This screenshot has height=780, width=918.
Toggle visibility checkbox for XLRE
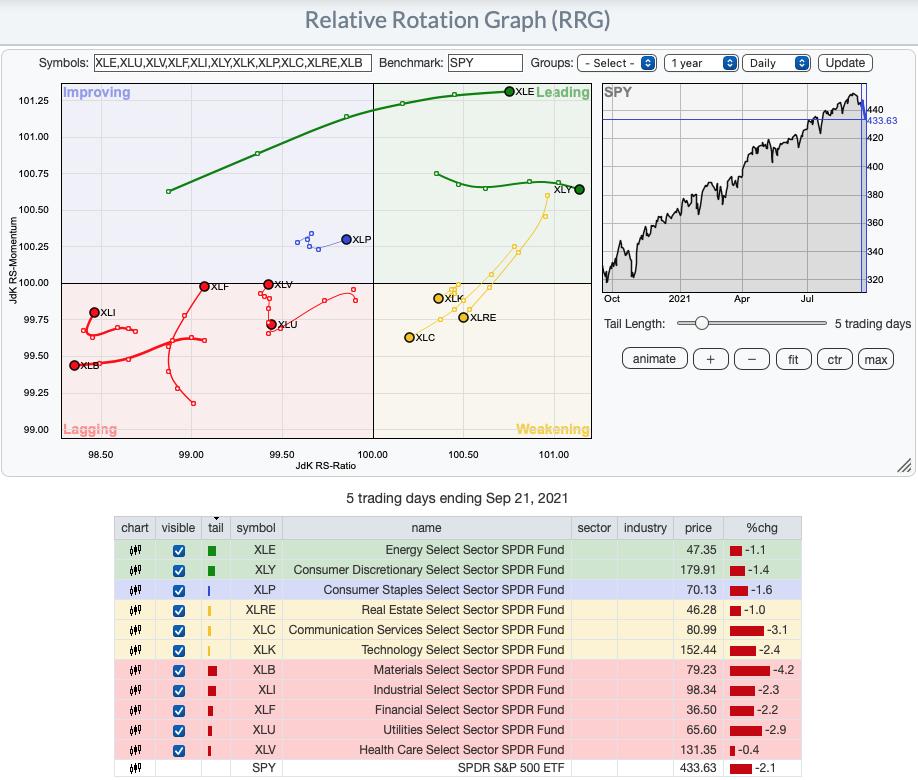point(179,611)
